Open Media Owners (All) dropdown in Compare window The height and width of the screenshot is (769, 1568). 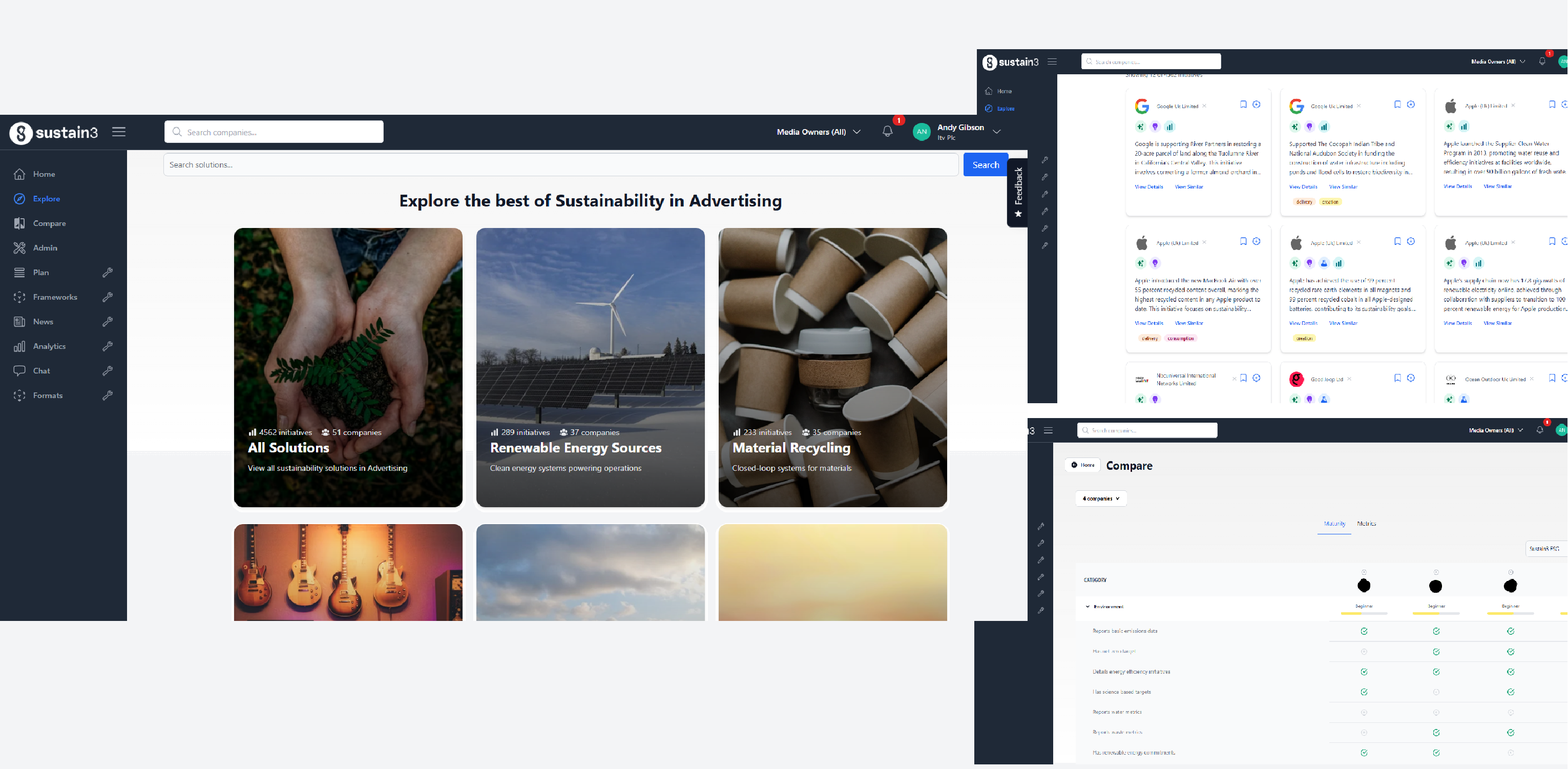click(1496, 430)
